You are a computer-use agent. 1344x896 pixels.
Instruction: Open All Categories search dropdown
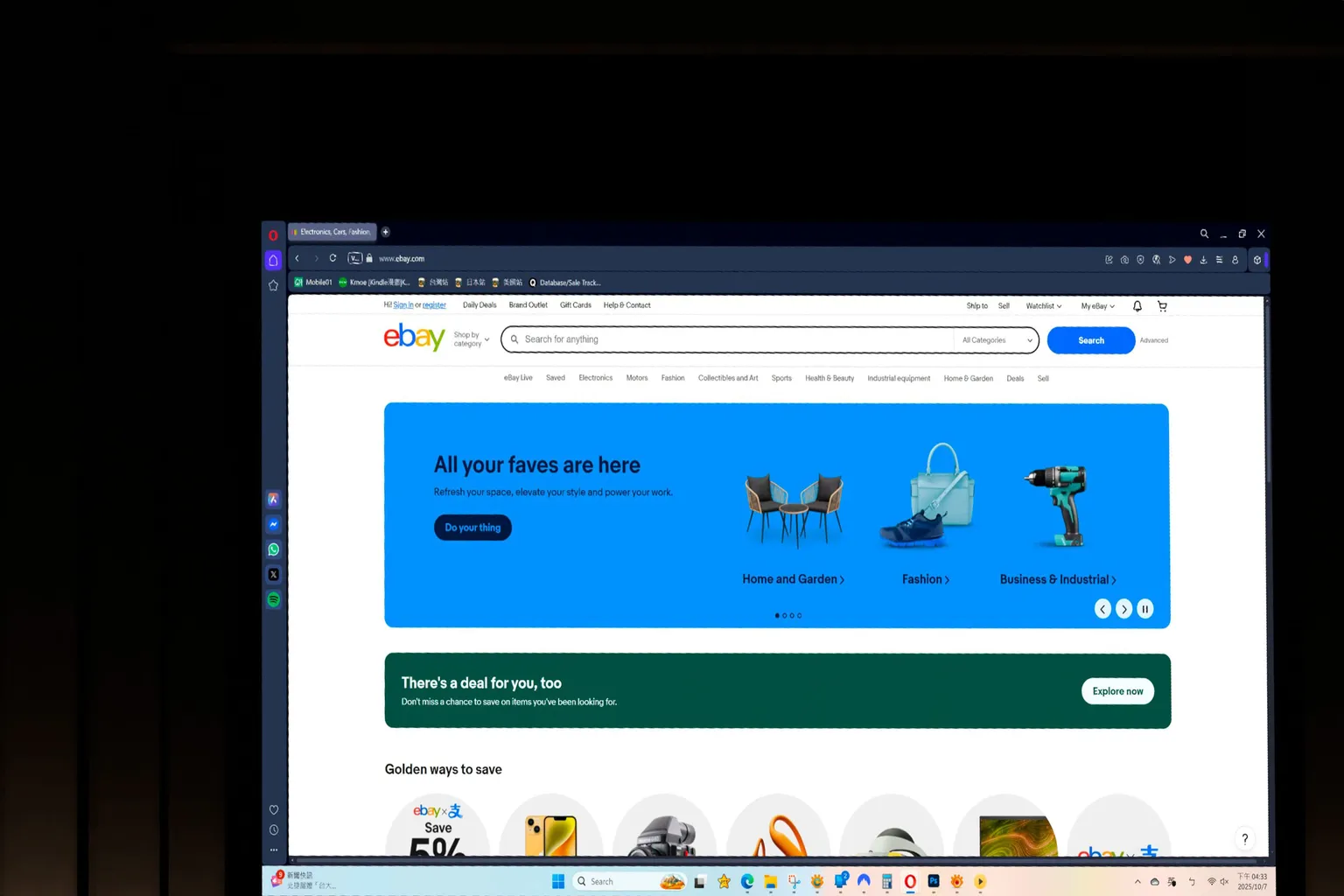point(997,340)
